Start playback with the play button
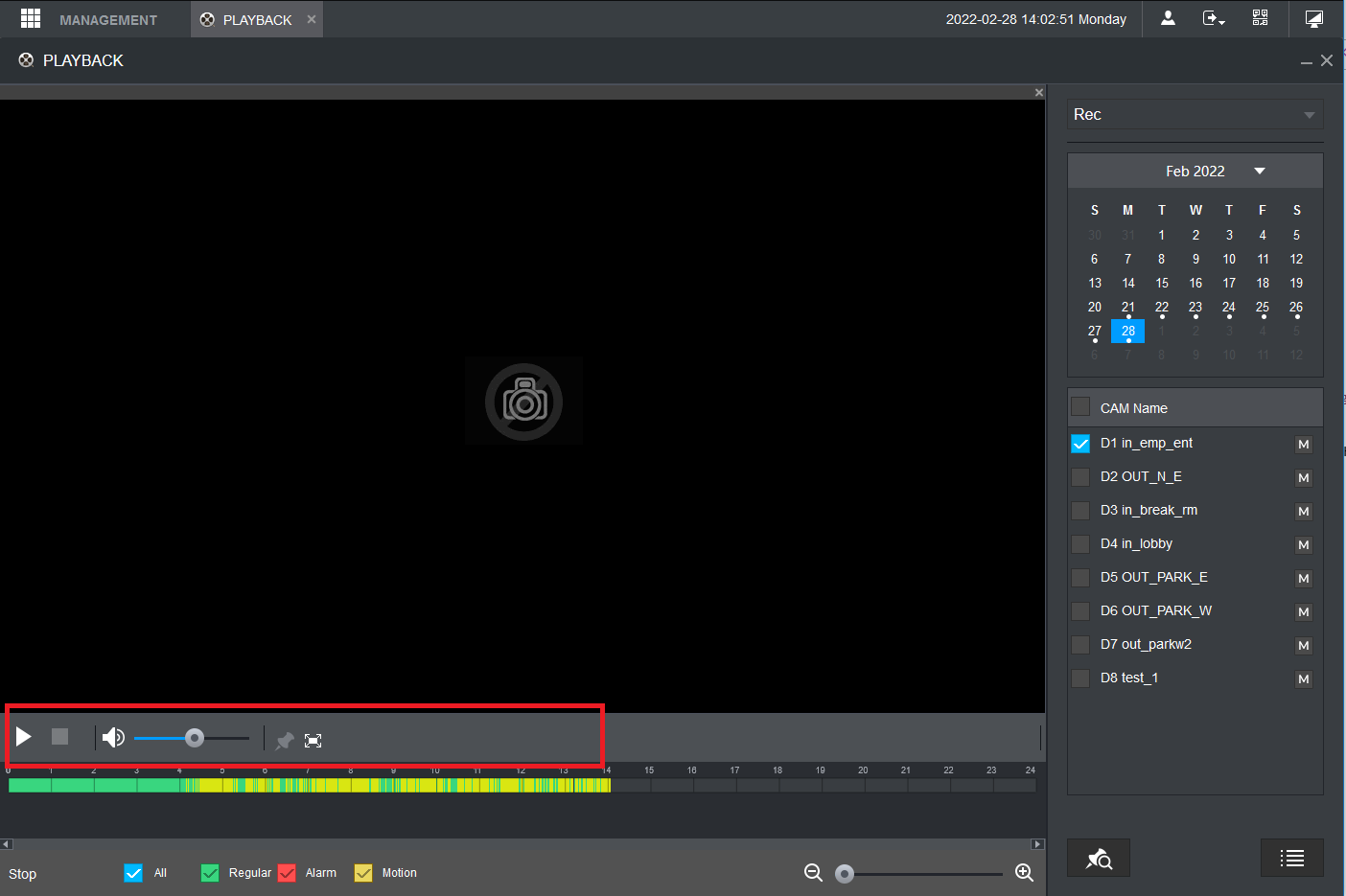This screenshot has height=896, width=1346. [x=24, y=736]
